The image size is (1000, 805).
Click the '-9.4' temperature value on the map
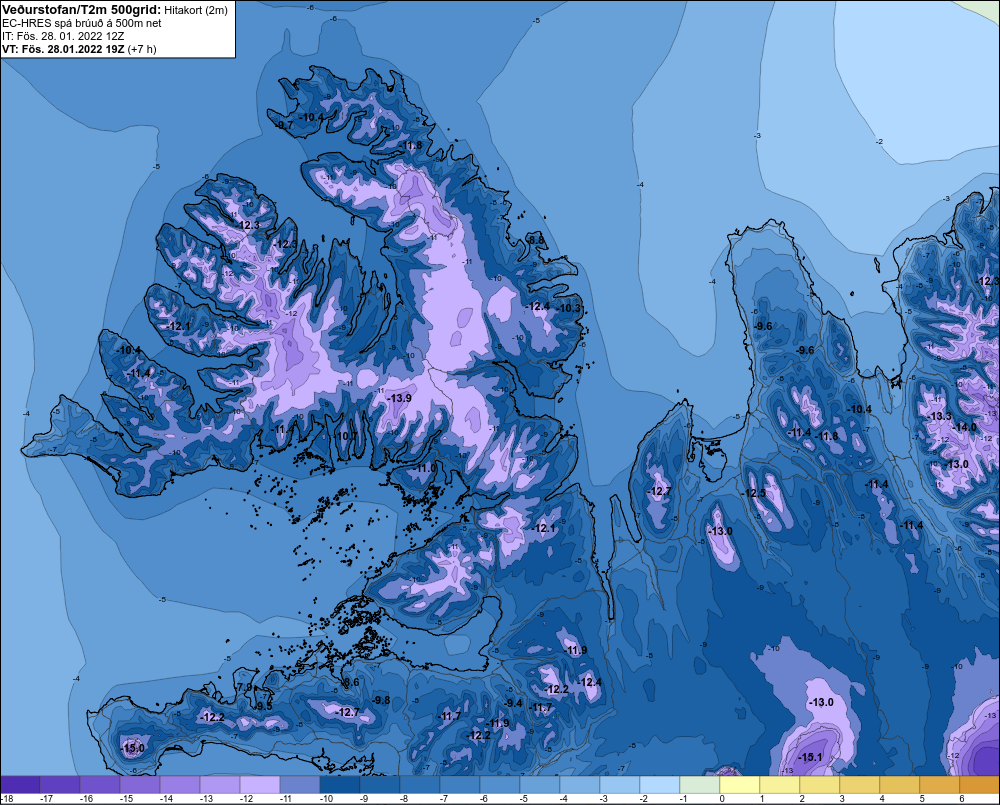click(x=513, y=703)
